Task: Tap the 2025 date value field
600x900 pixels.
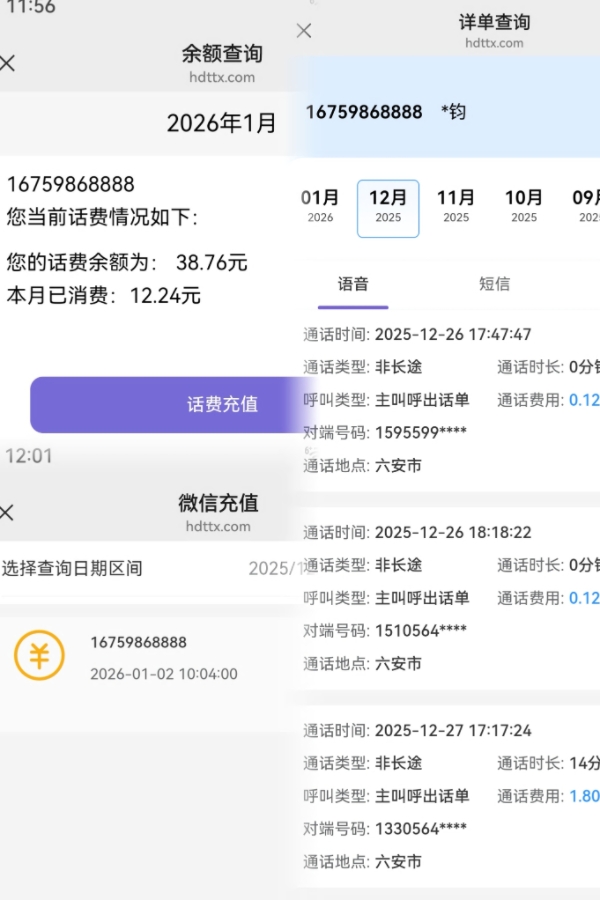Action: pyautogui.click(x=270, y=568)
